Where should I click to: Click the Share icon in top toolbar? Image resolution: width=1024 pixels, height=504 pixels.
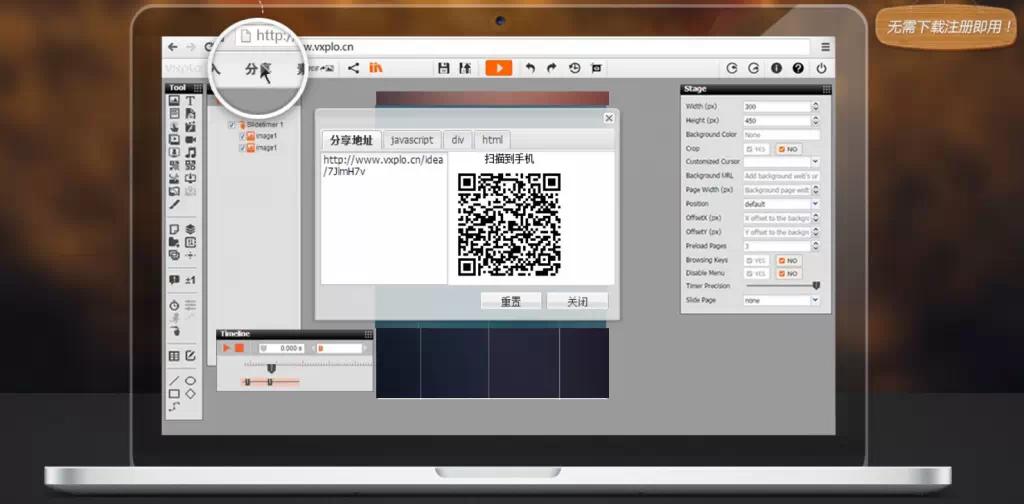[353, 68]
